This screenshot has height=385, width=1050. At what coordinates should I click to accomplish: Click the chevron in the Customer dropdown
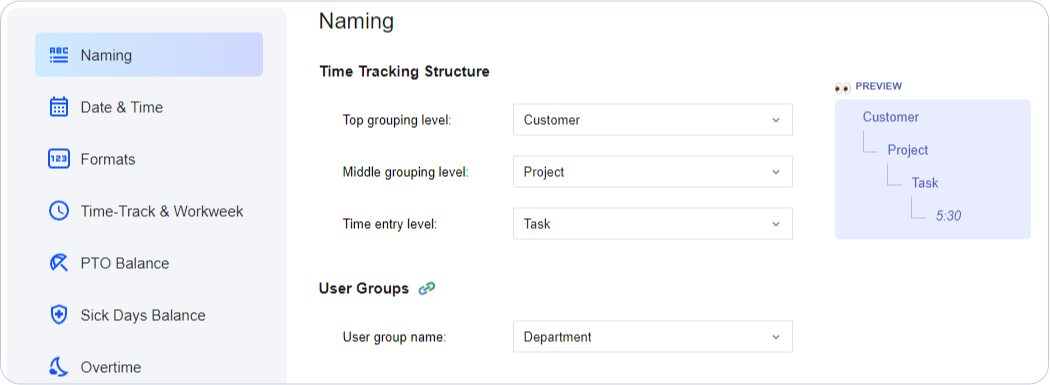[775, 121]
